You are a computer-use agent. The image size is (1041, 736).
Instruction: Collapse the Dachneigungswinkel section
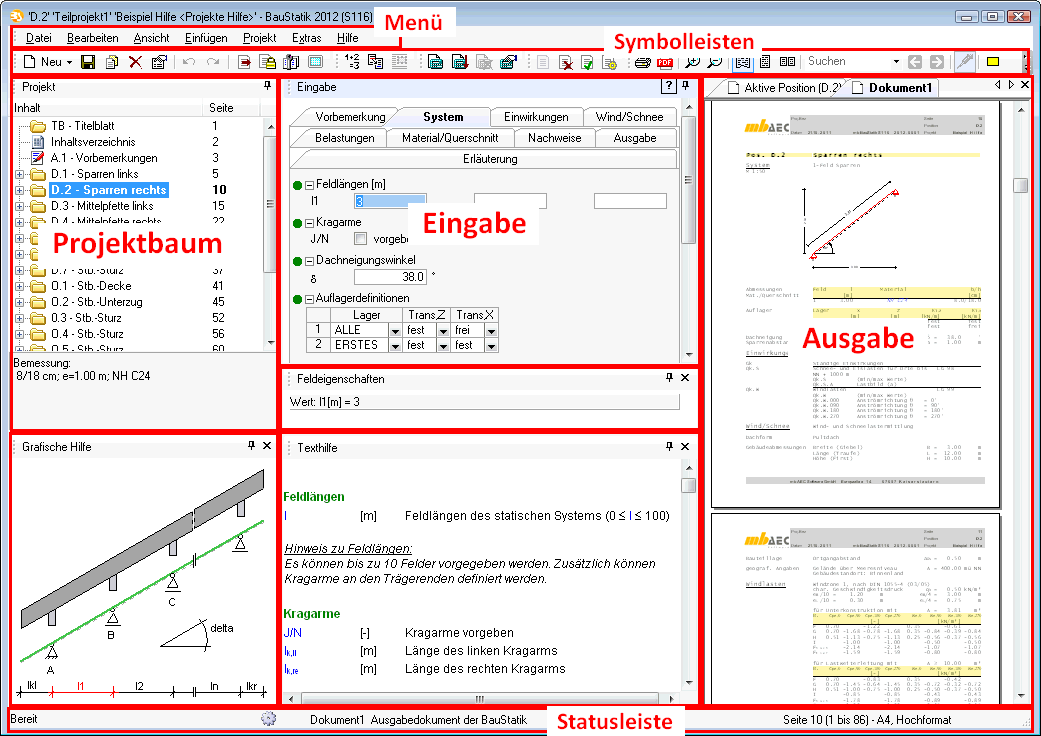click(x=309, y=261)
